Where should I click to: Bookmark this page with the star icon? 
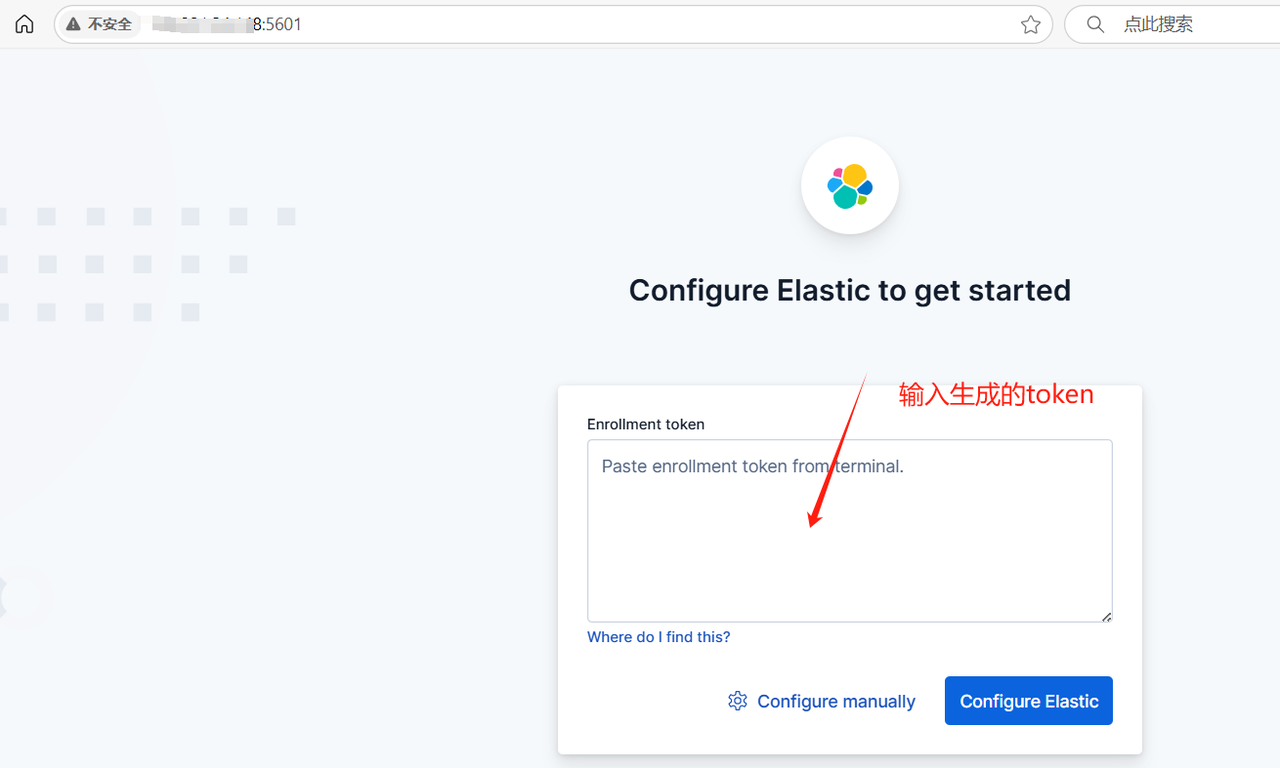click(1031, 25)
